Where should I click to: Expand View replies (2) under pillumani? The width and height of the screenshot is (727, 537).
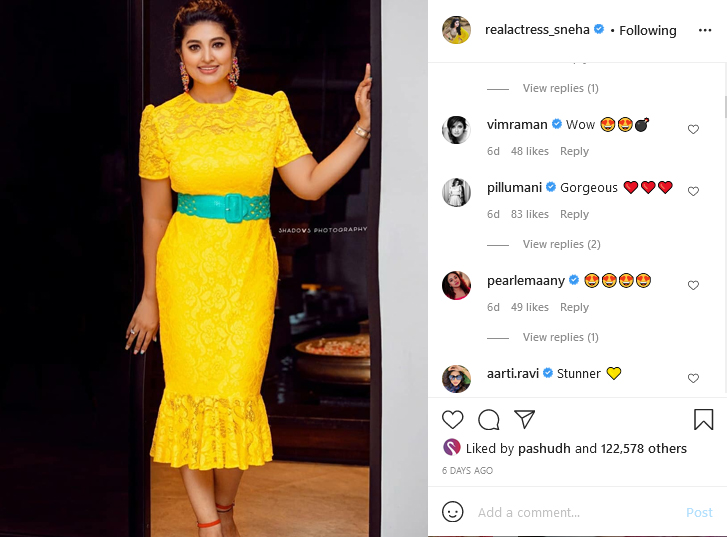pyautogui.click(x=561, y=244)
